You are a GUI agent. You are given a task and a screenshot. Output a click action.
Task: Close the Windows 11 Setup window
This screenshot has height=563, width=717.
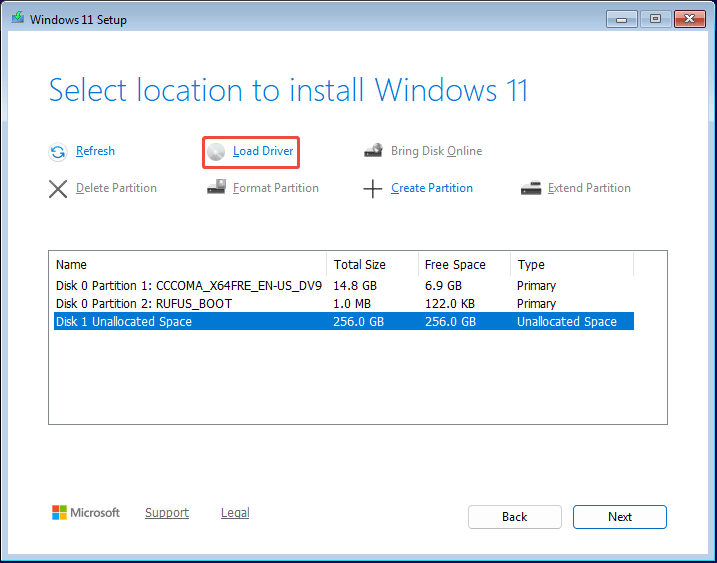point(690,19)
